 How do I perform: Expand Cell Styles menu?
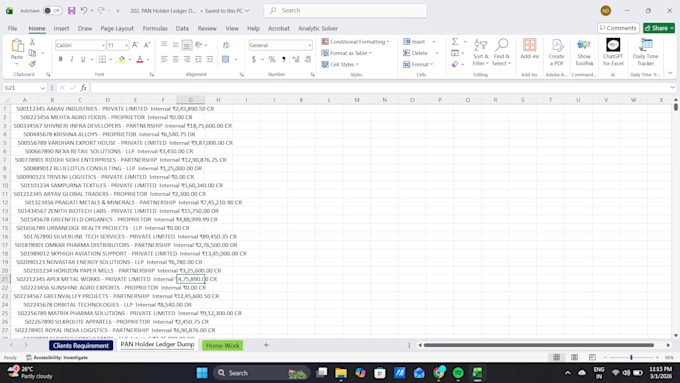point(340,64)
